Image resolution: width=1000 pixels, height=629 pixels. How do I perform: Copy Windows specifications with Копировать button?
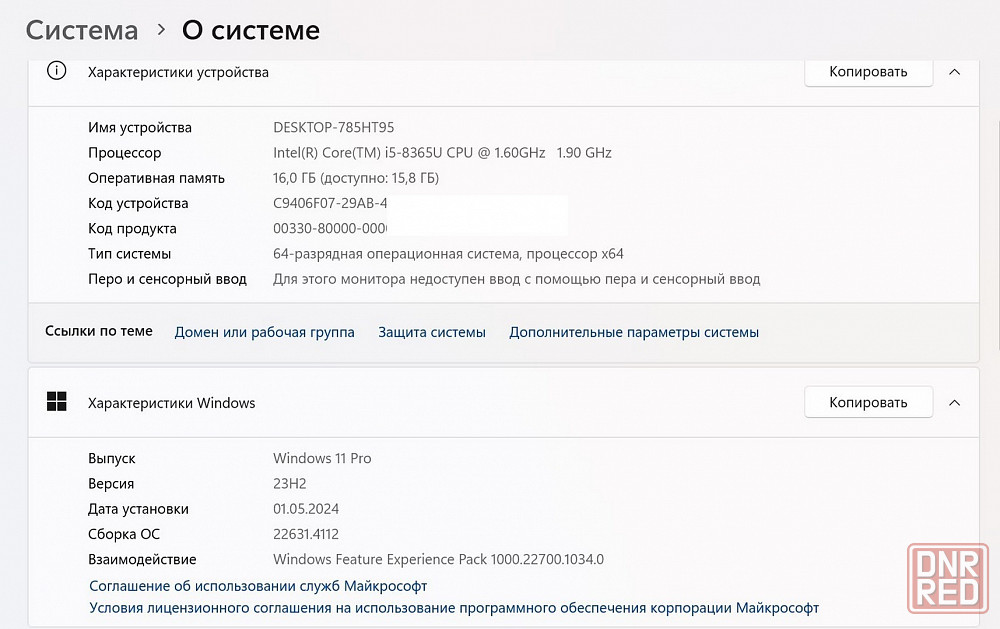(868, 403)
